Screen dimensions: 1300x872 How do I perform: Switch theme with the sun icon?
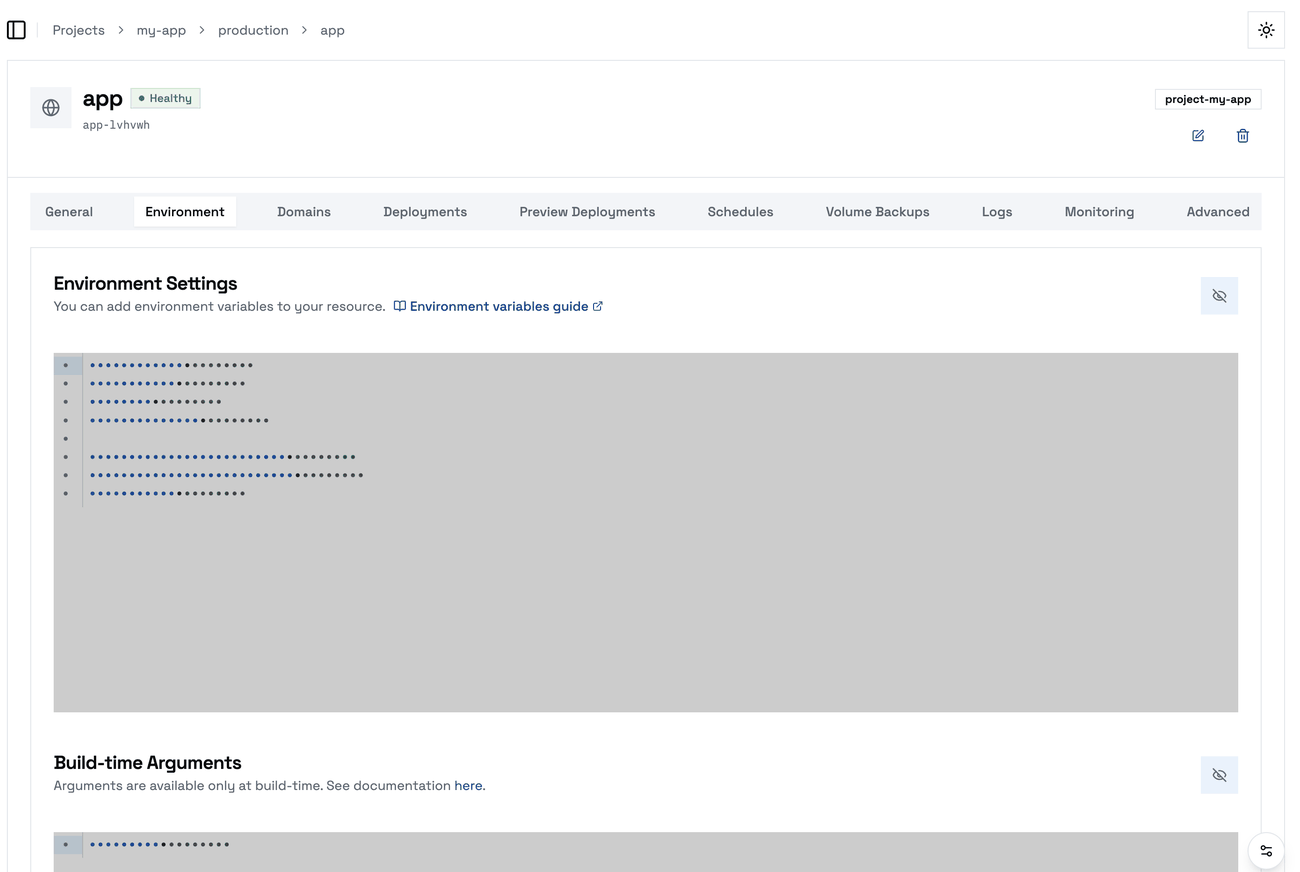(1266, 30)
